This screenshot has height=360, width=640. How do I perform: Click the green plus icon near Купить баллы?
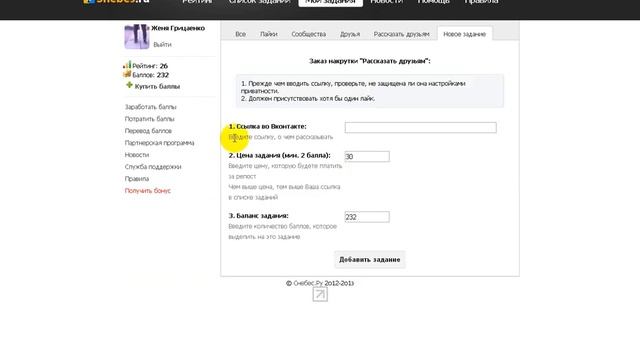(129, 85)
